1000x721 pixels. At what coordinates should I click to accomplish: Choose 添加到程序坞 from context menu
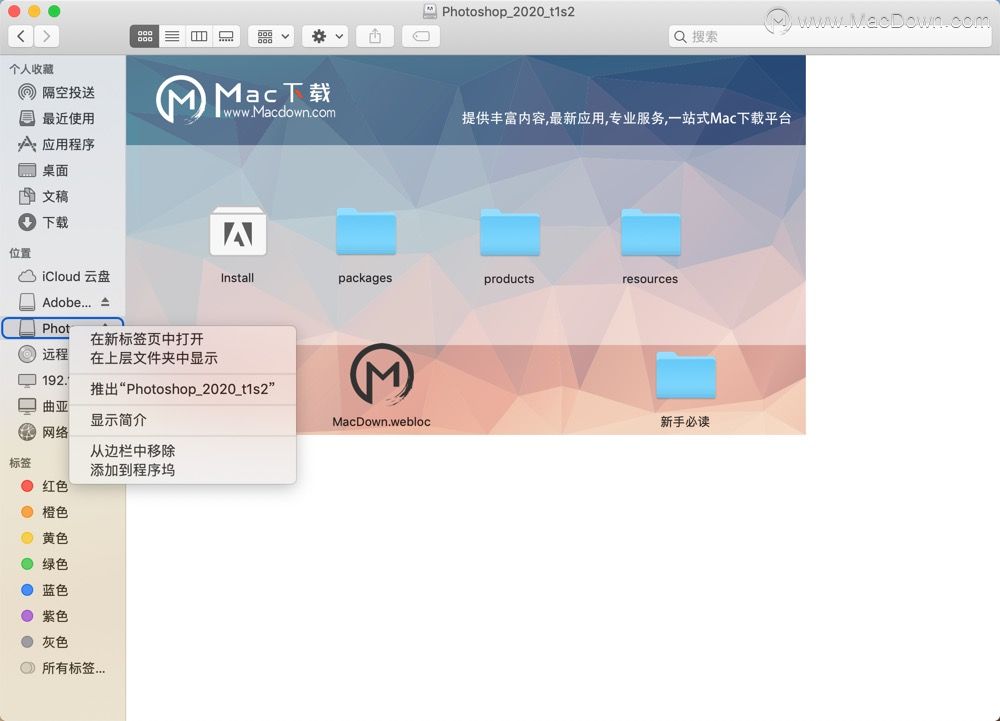coord(182,470)
